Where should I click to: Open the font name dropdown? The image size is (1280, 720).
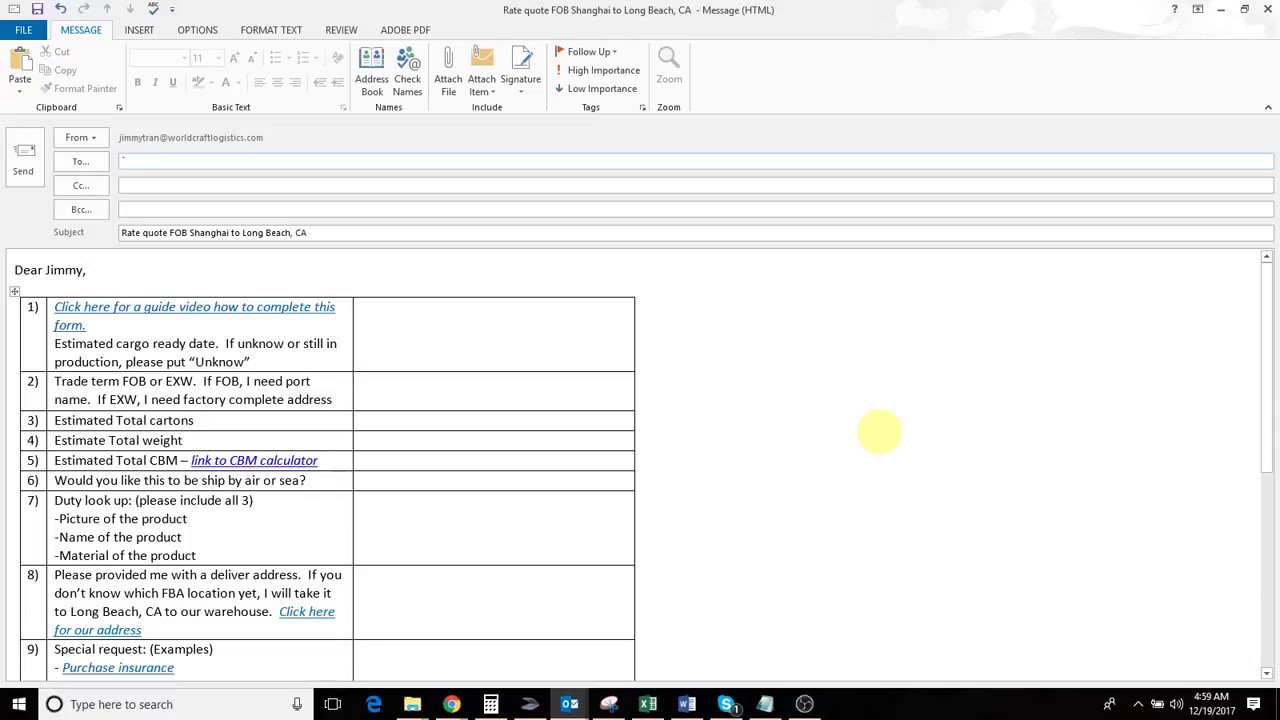[184, 58]
